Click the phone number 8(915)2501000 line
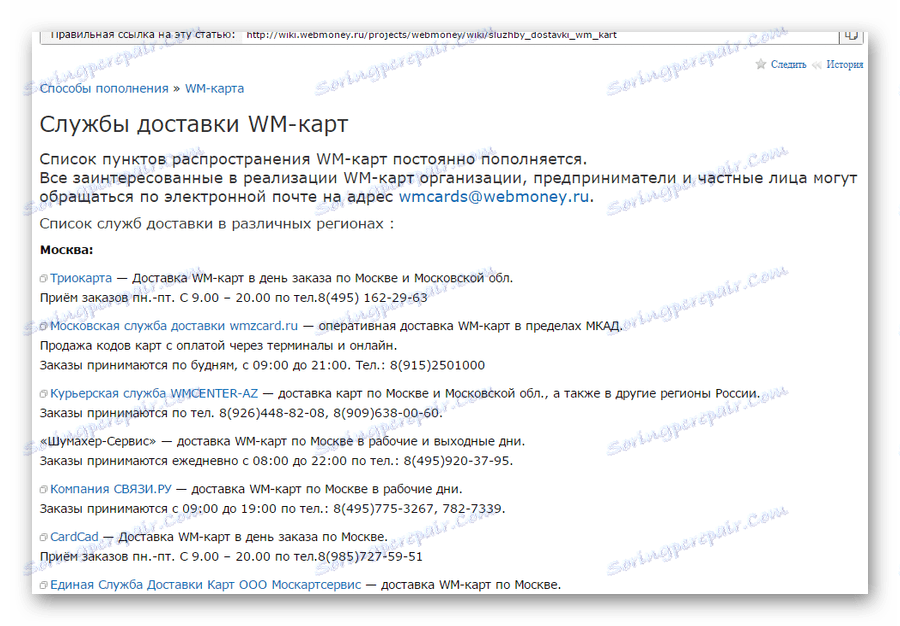900x626 pixels. 262,365
